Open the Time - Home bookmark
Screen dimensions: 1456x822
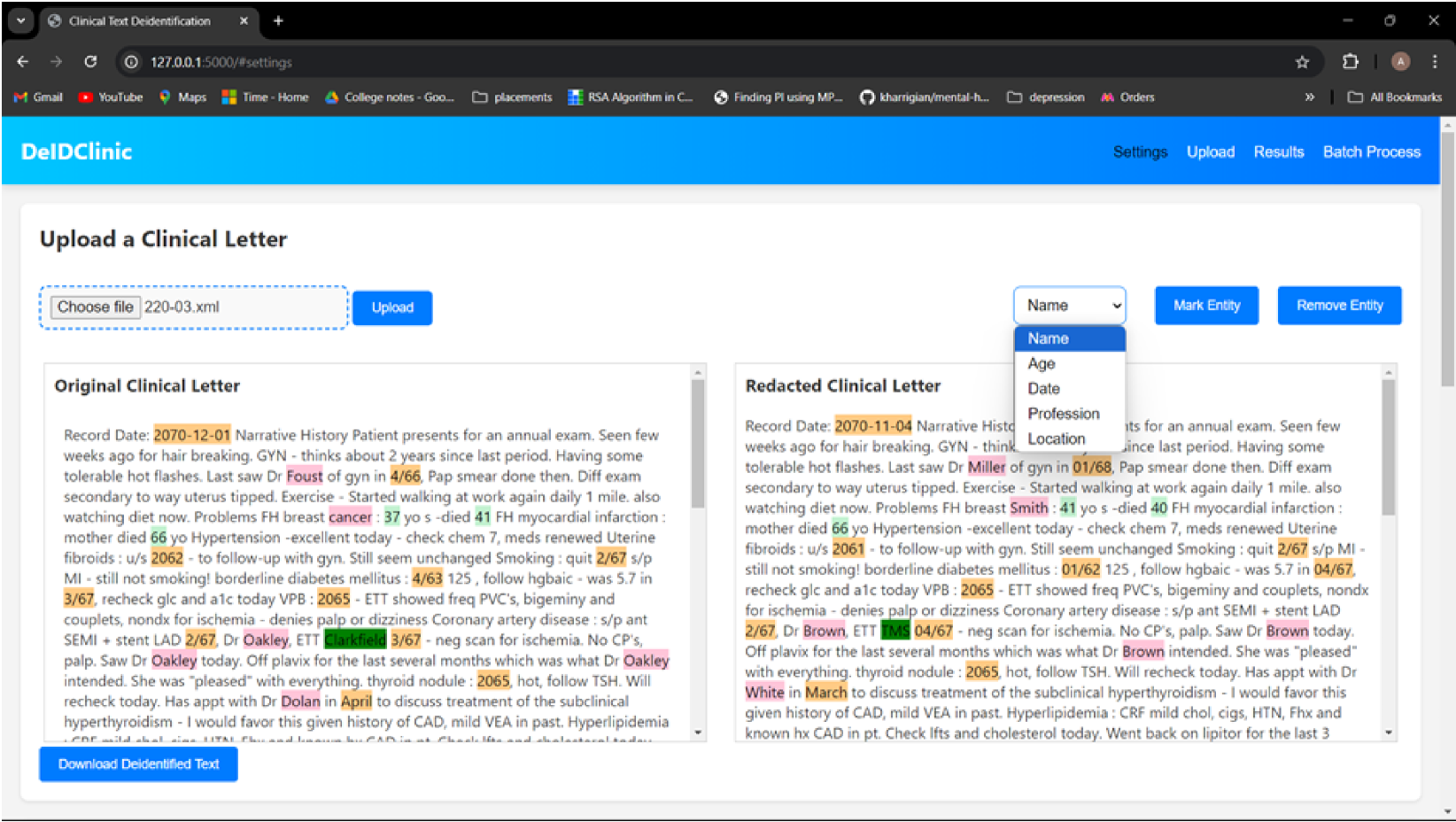pos(265,97)
